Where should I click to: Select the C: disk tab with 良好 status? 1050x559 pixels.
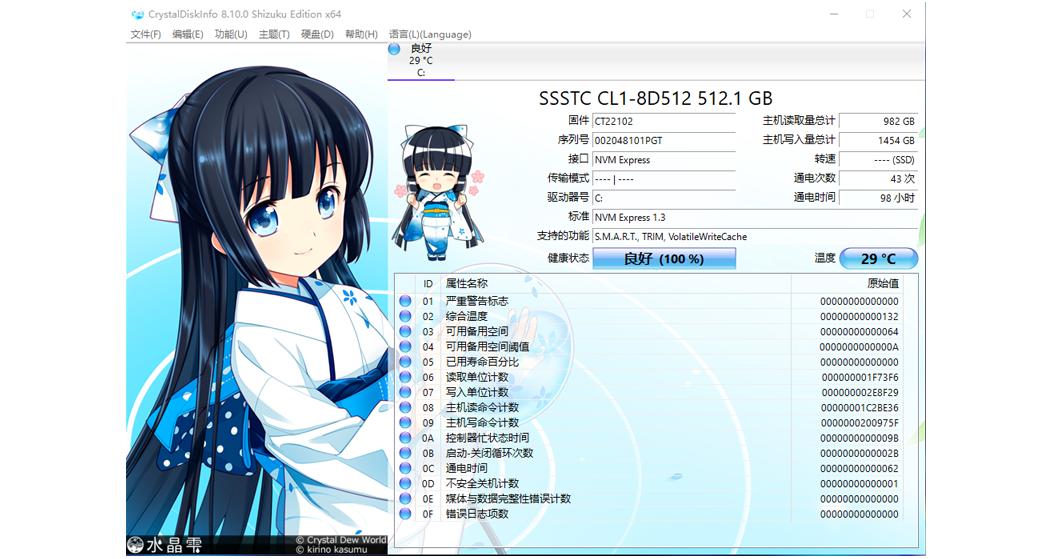pyautogui.click(x=421, y=60)
